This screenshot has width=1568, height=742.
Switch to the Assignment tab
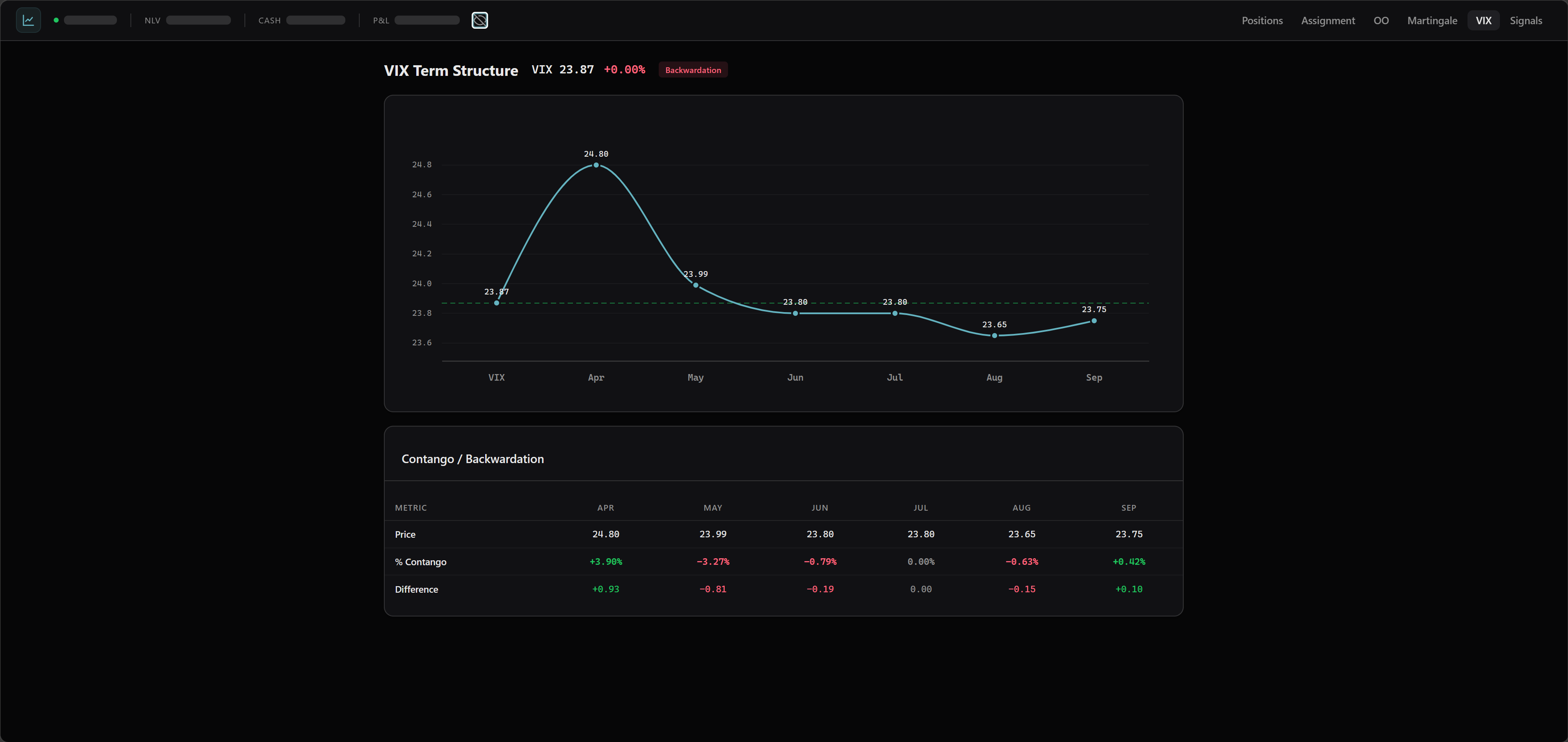1328,21
